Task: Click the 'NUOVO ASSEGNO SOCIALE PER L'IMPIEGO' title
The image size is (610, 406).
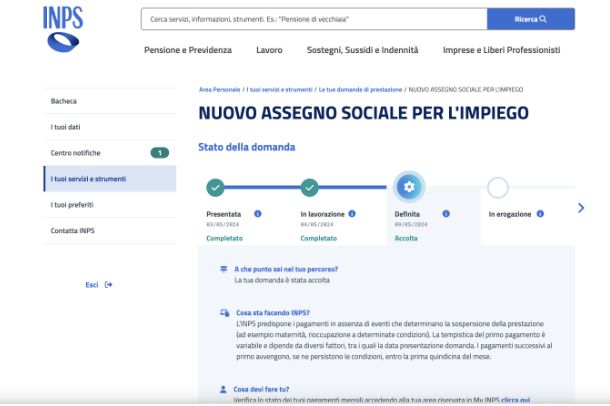Action: [363, 113]
